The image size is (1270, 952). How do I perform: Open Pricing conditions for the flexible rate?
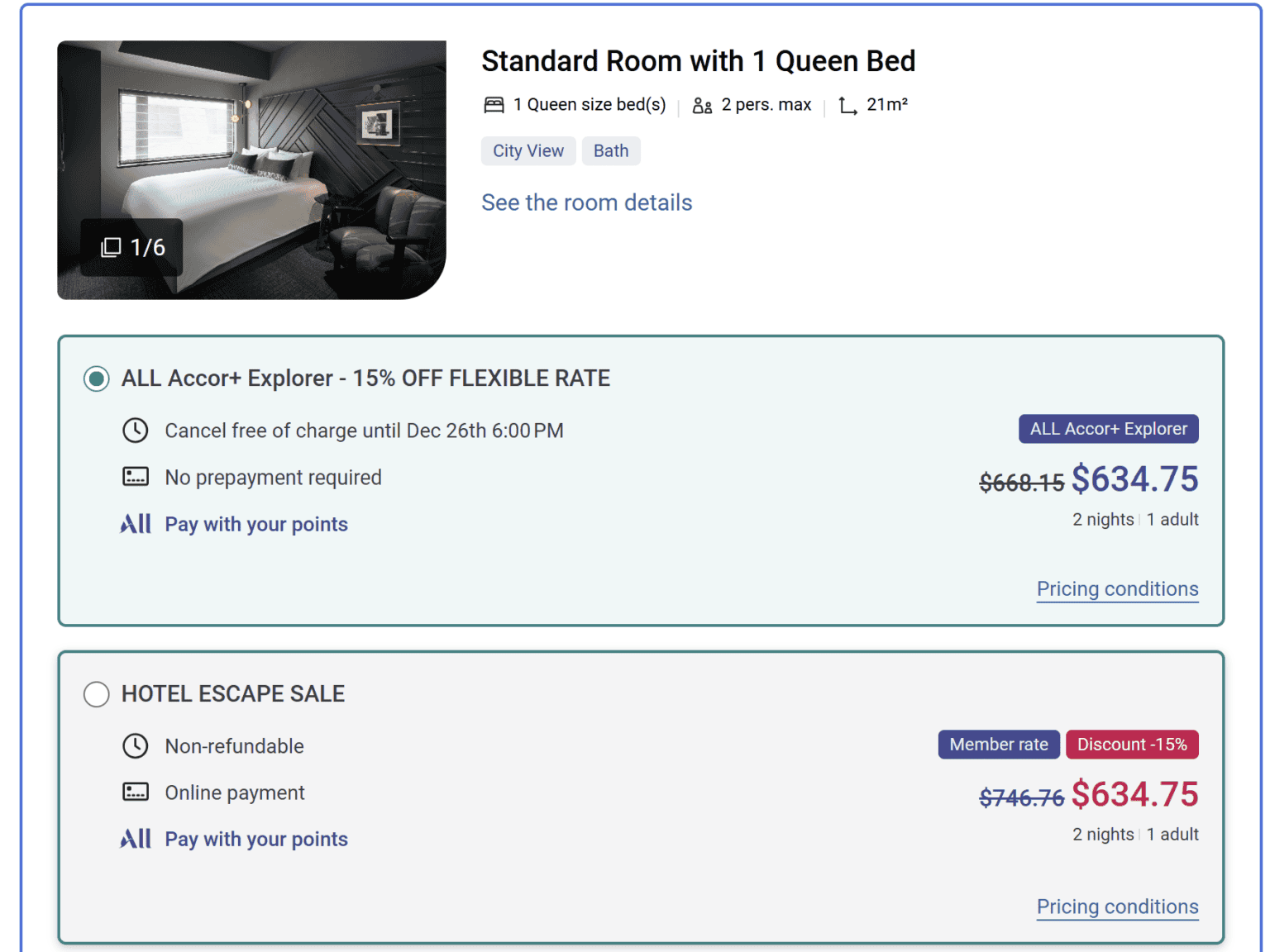pos(1117,589)
